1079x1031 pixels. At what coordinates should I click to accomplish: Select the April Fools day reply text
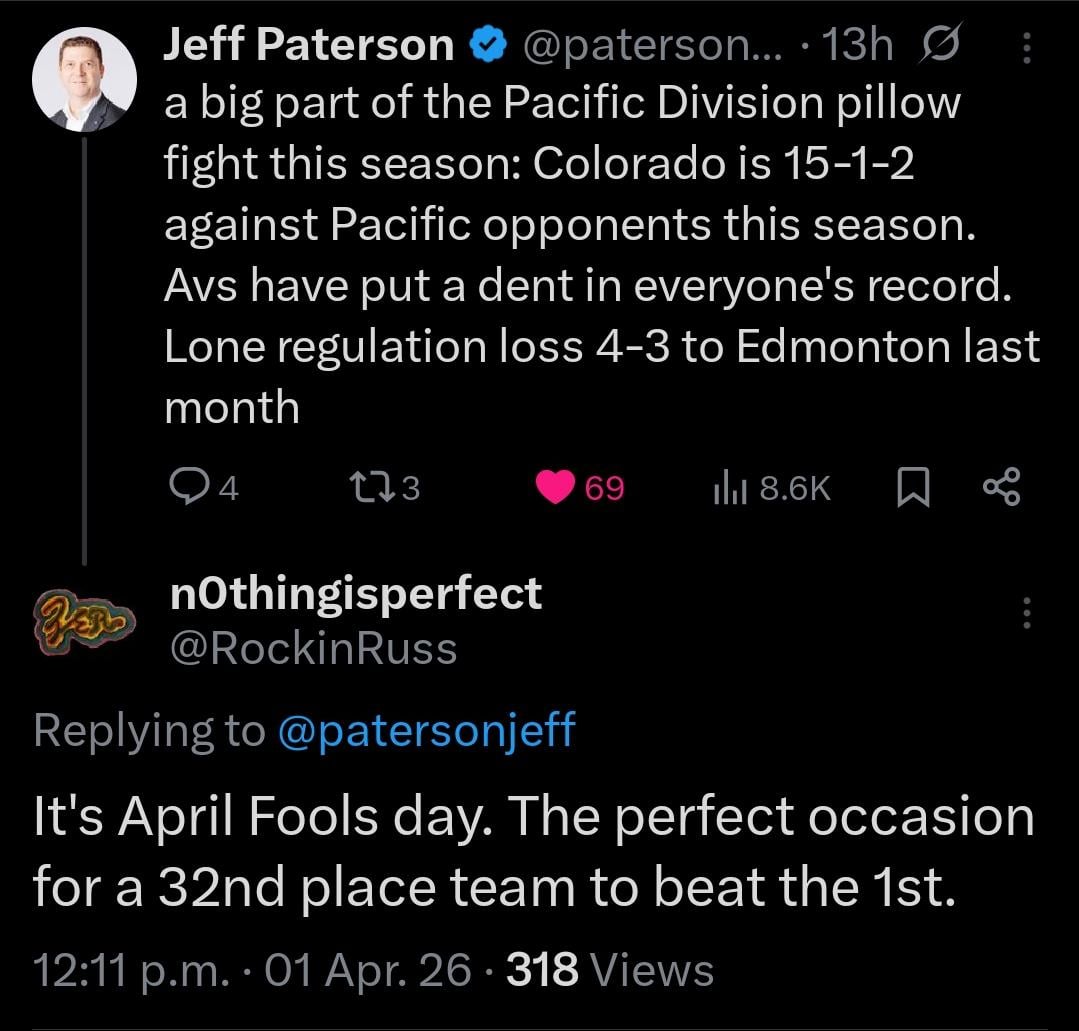coord(533,851)
